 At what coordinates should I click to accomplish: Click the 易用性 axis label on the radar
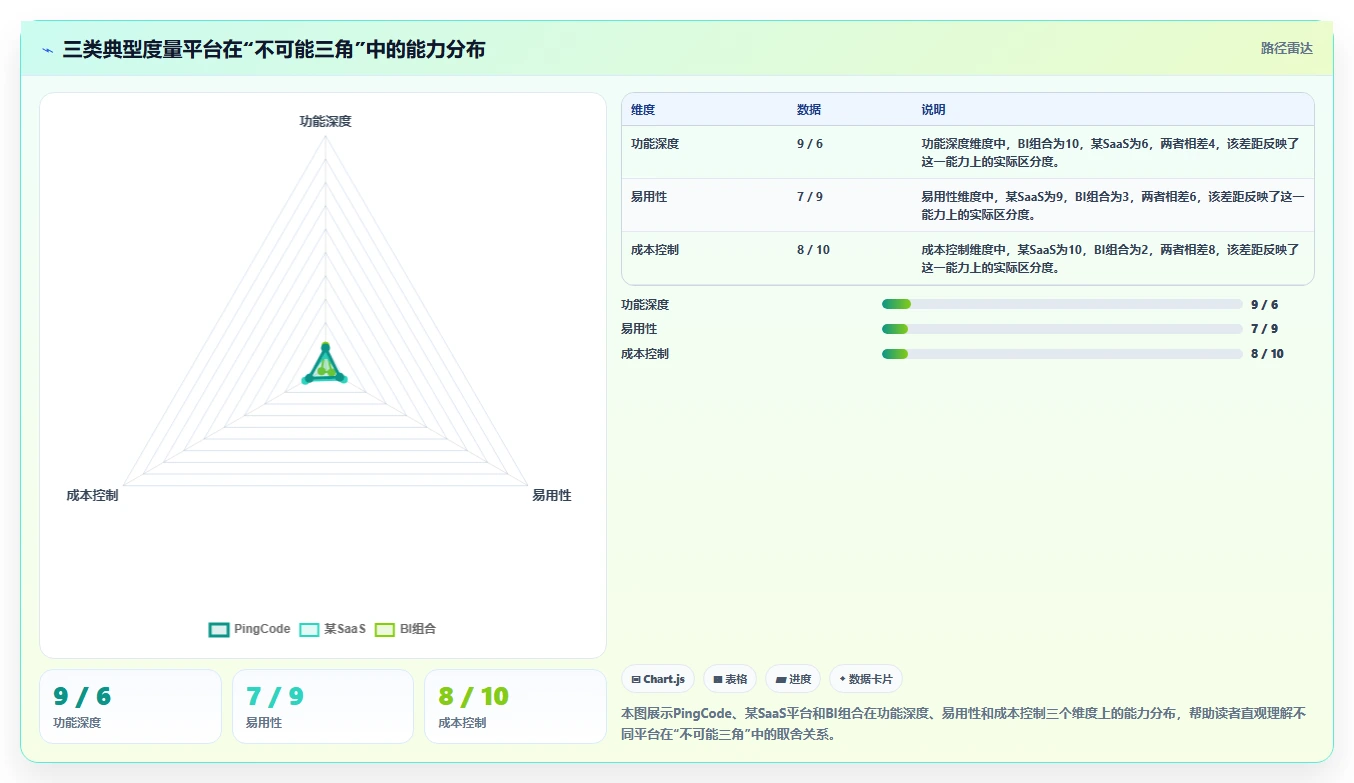click(x=552, y=495)
